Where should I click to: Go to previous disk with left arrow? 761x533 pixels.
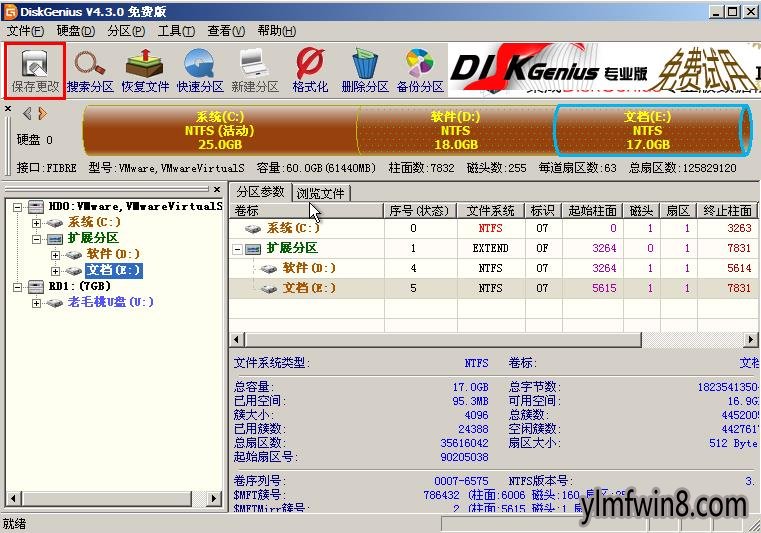click(x=27, y=114)
